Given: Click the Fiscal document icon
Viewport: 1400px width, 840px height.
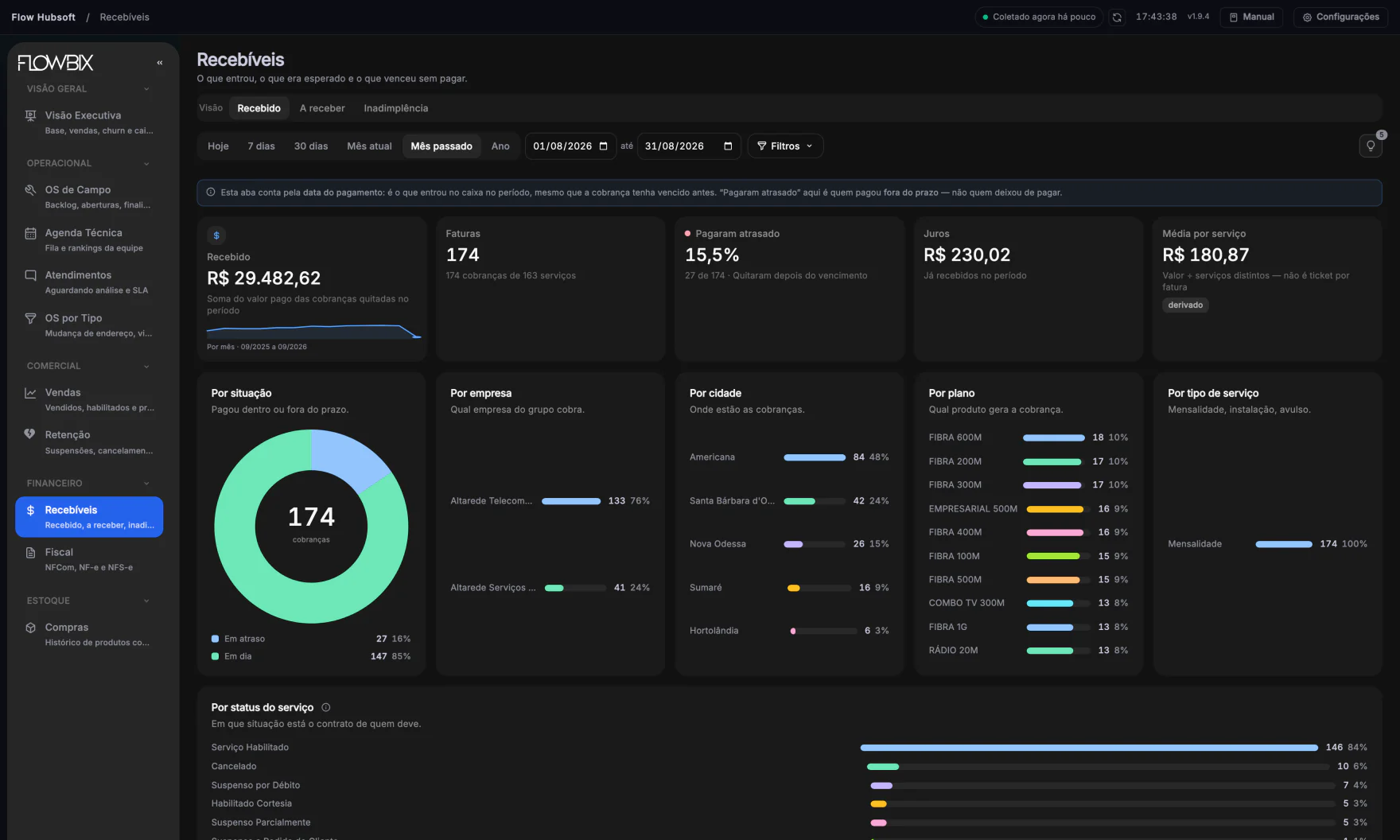Looking at the screenshot, I should click(x=30, y=552).
